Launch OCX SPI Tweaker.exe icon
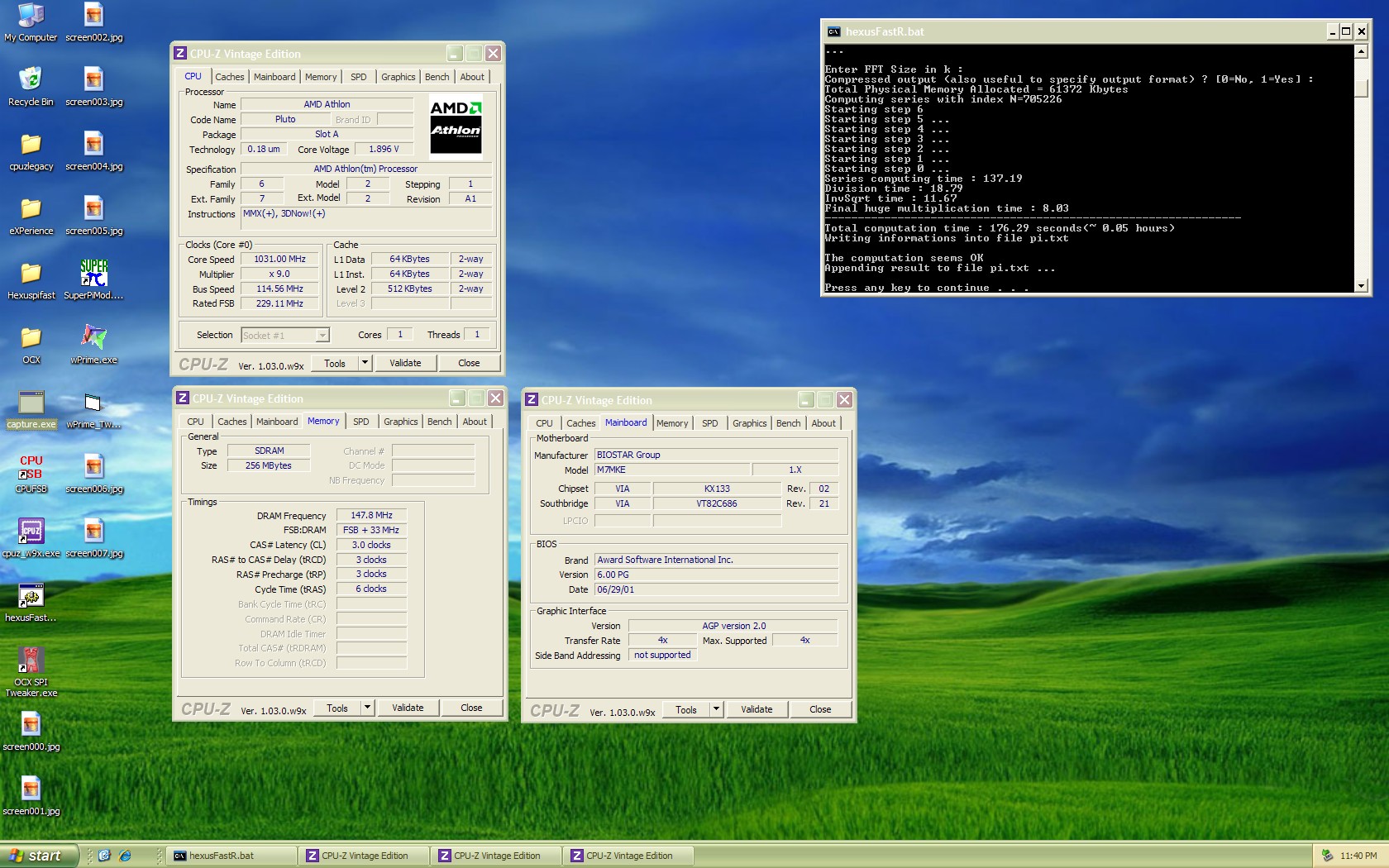This screenshot has height=868, width=1389. coord(31,672)
